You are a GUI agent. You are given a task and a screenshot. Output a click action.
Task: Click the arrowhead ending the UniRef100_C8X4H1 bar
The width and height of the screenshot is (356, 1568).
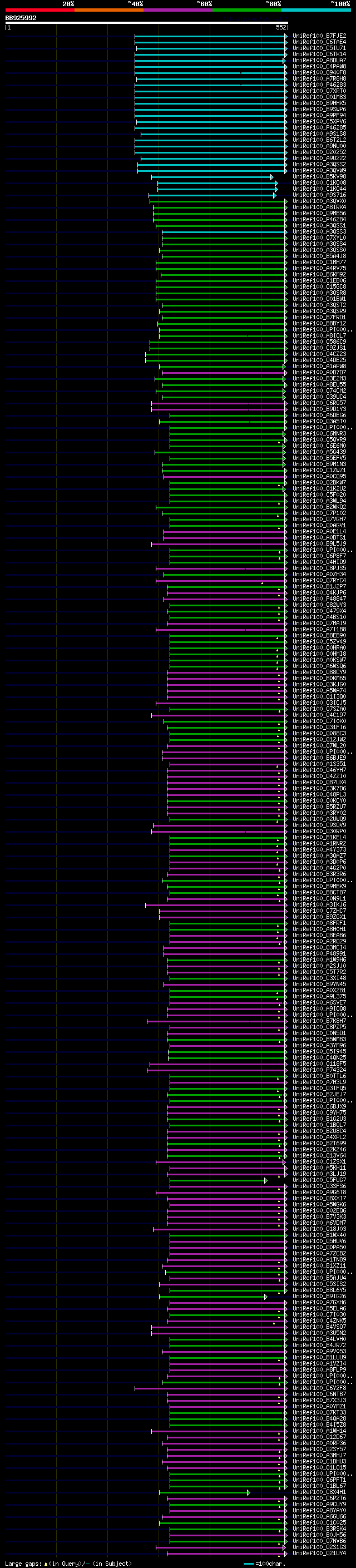tap(248, 1492)
